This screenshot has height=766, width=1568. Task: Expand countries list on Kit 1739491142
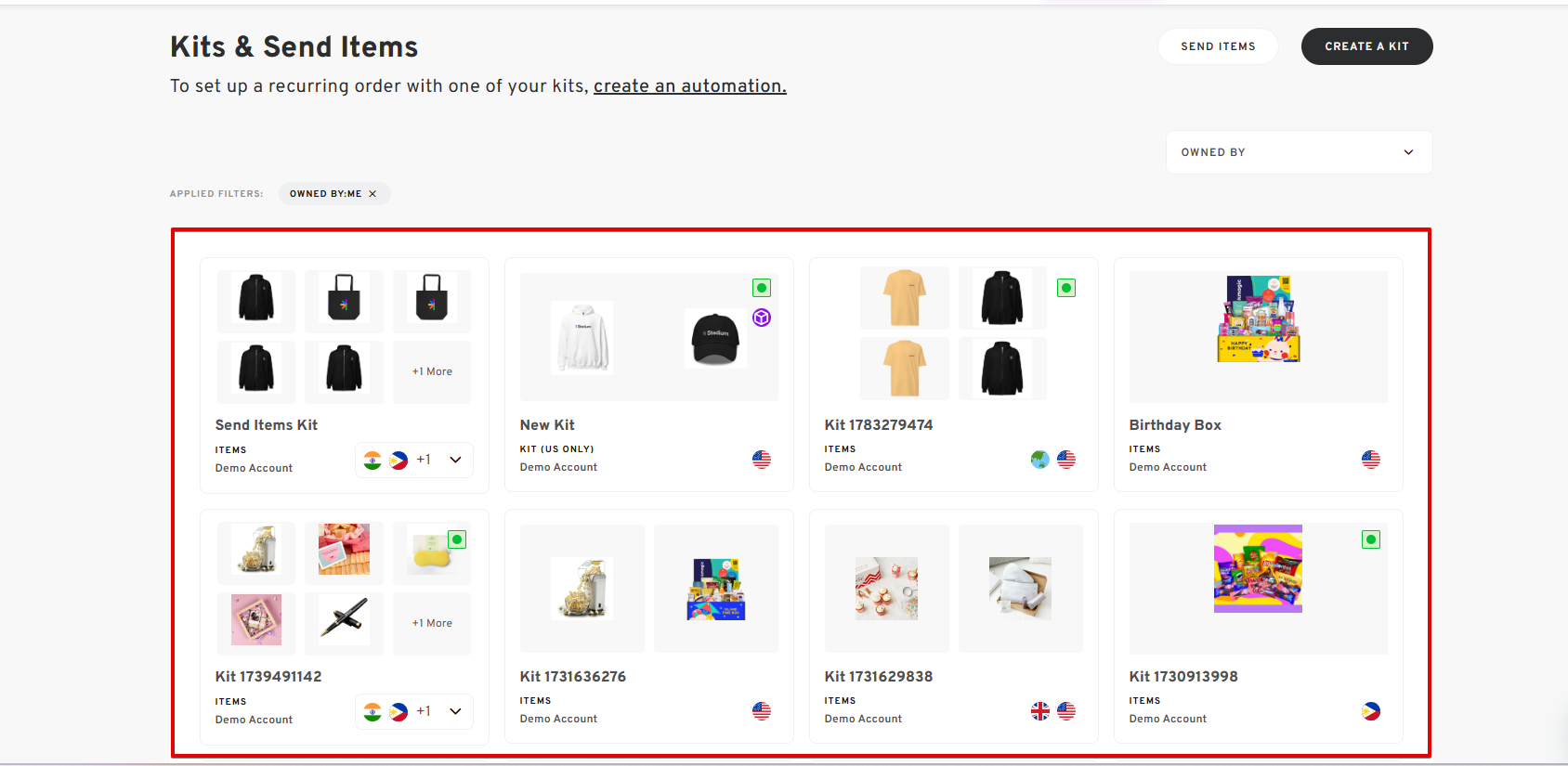(455, 711)
